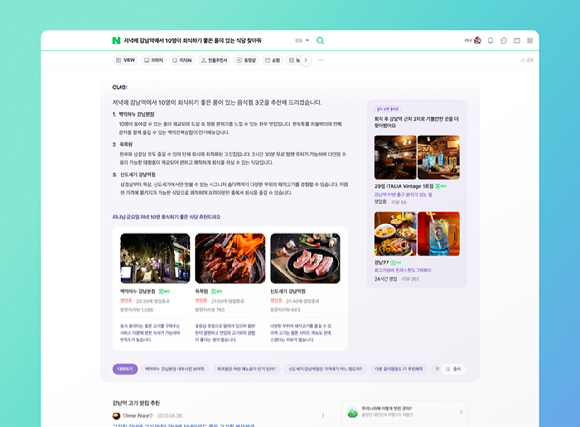Expand the green mountain card chevron
The image size is (580, 427).
point(461,412)
